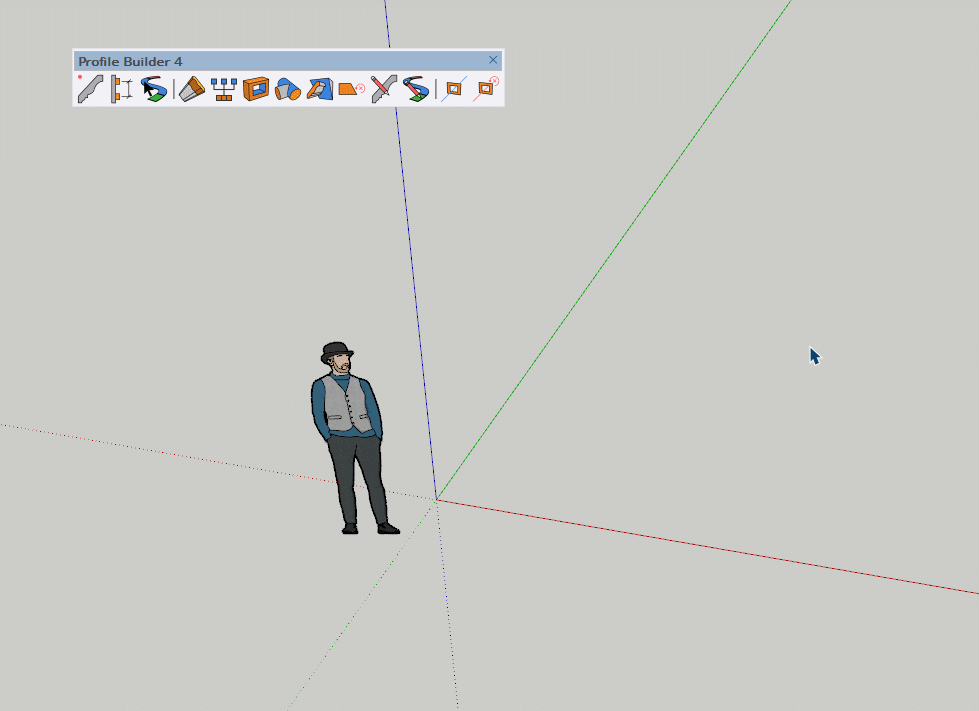Viewport: 979px width, 711px height.
Task: Open the blue-orange hierarchy tree tool
Action: click(224, 89)
